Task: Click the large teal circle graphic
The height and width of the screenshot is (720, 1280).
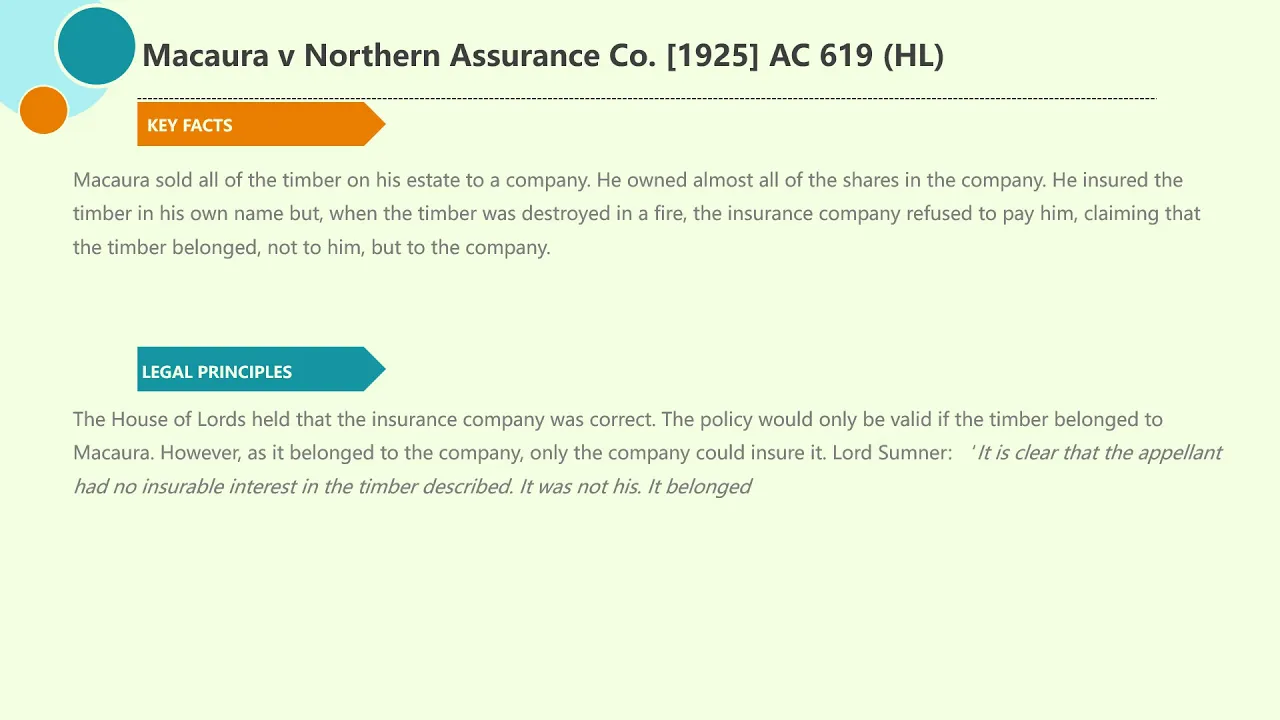Action: point(96,46)
